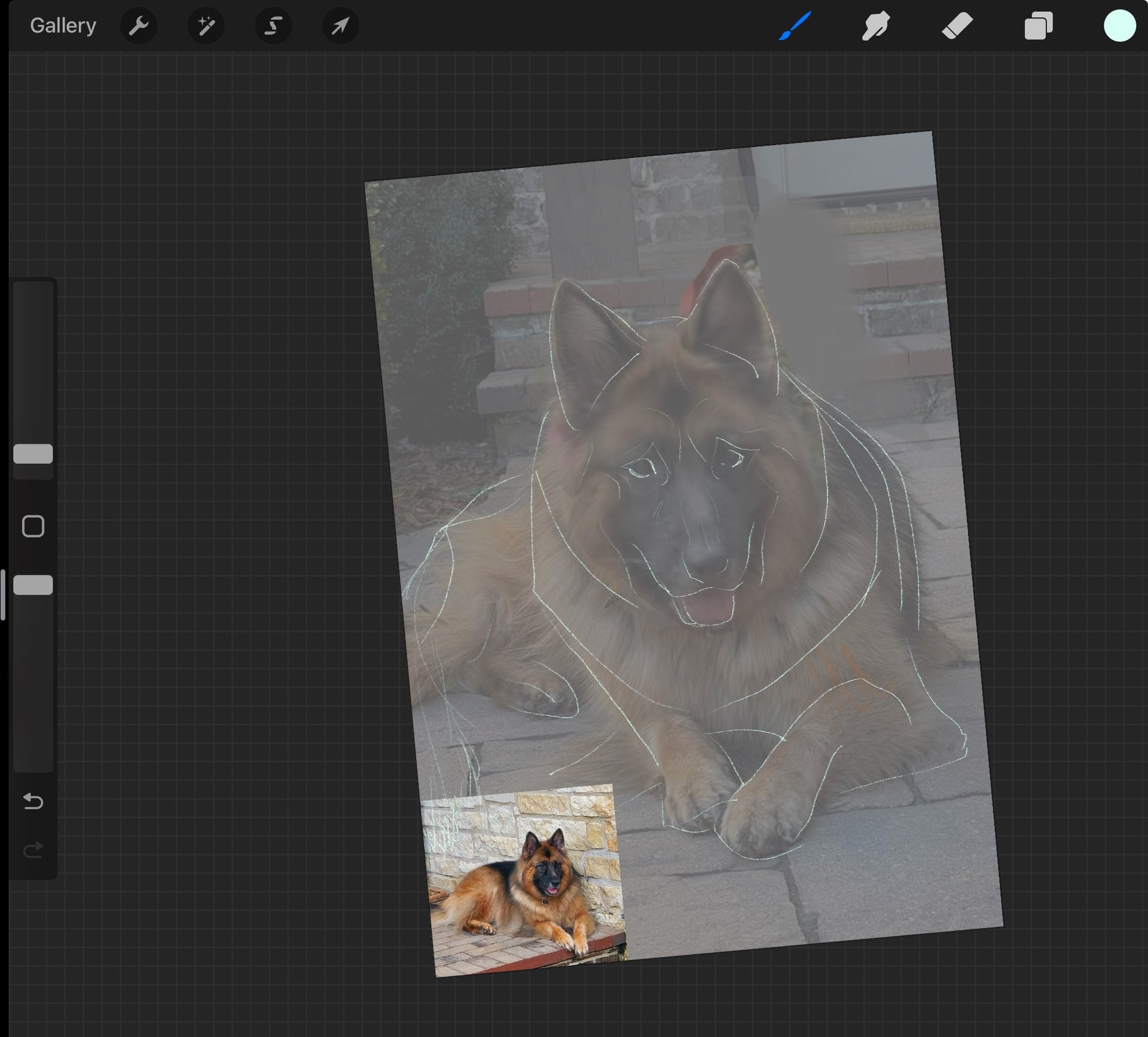This screenshot has width=1148, height=1037.
Task: Activate the Transform arrow tool
Action: coord(341,26)
